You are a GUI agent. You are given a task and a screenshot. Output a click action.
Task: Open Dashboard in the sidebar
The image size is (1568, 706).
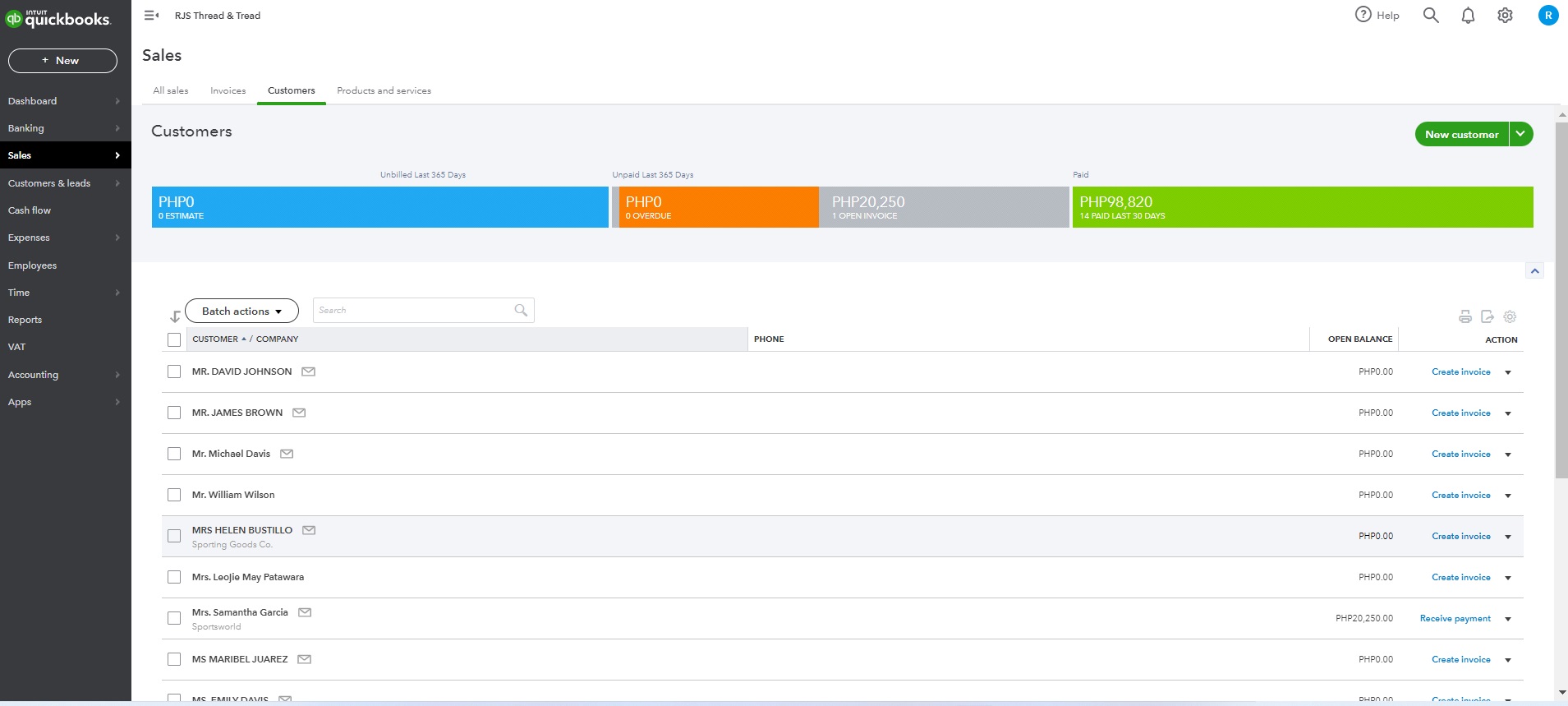[65, 101]
